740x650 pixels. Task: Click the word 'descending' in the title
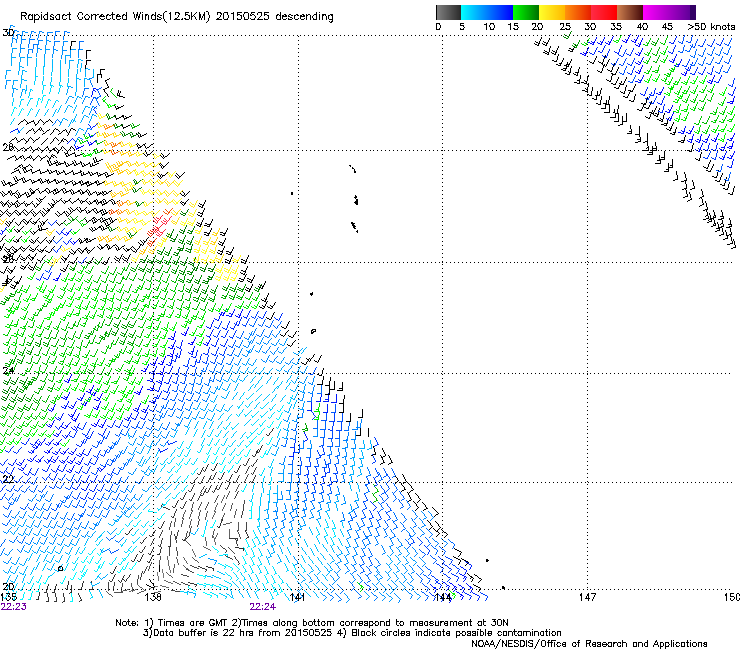coord(304,17)
